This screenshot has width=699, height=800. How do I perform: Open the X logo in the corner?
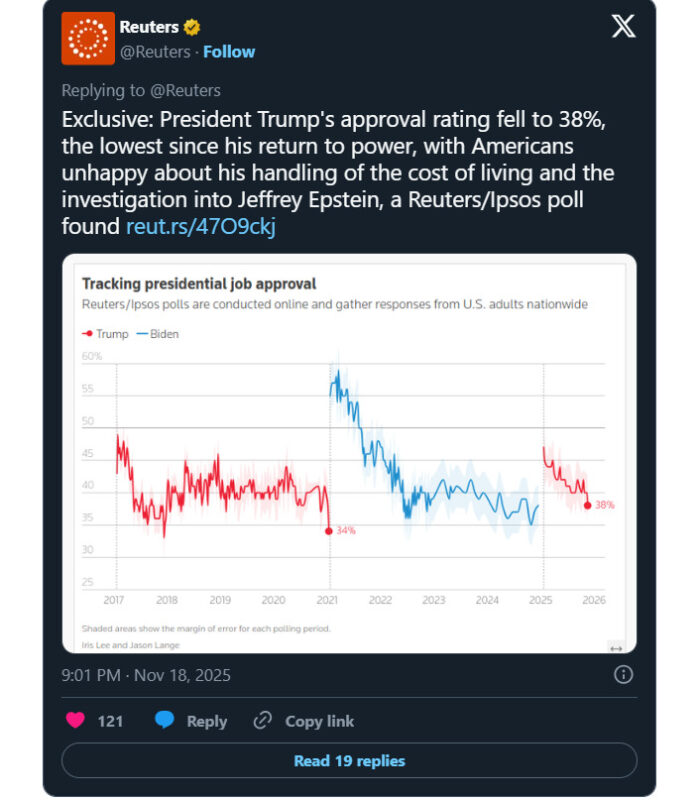pyautogui.click(x=623, y=27)
